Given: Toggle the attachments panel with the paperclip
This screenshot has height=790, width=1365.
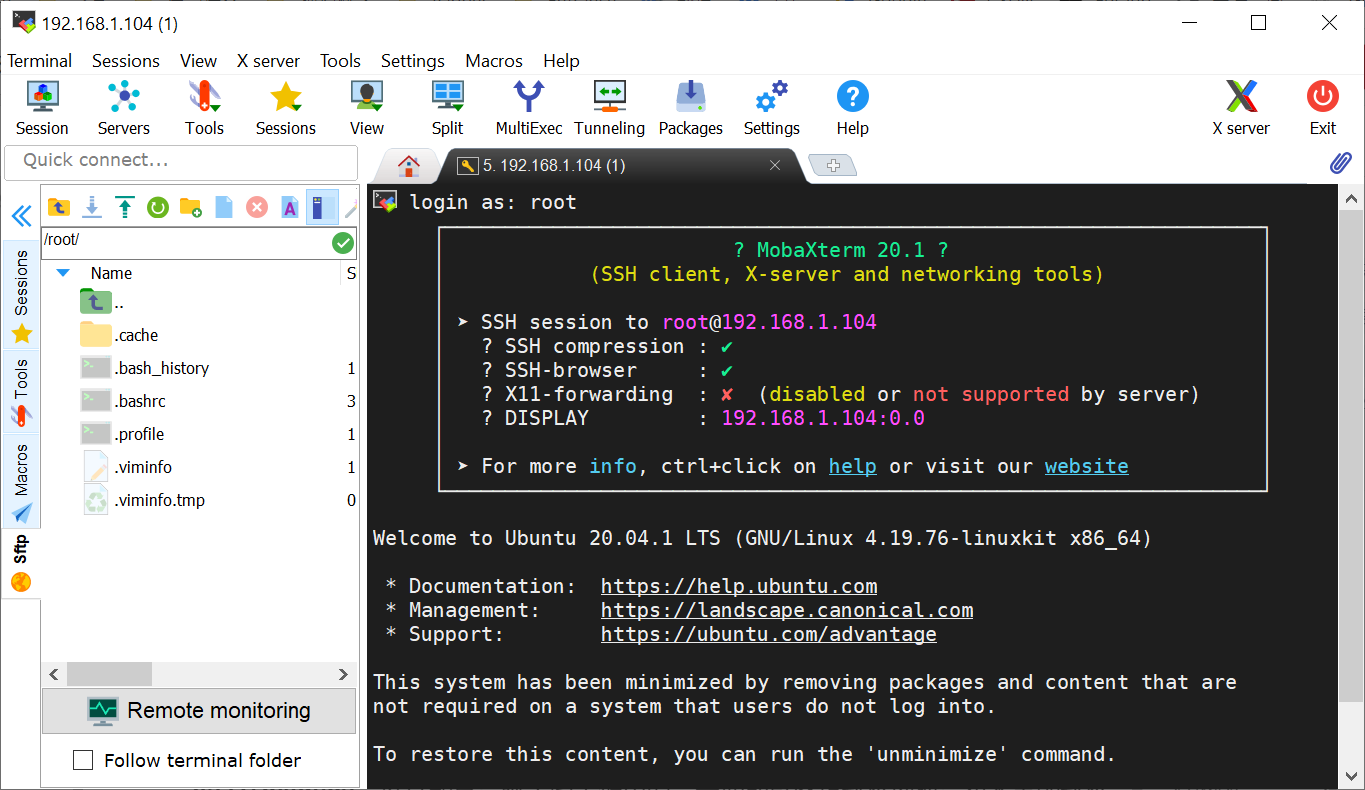Looking at the screenshot, I should pyautogui.click(x=1340, y=163).
